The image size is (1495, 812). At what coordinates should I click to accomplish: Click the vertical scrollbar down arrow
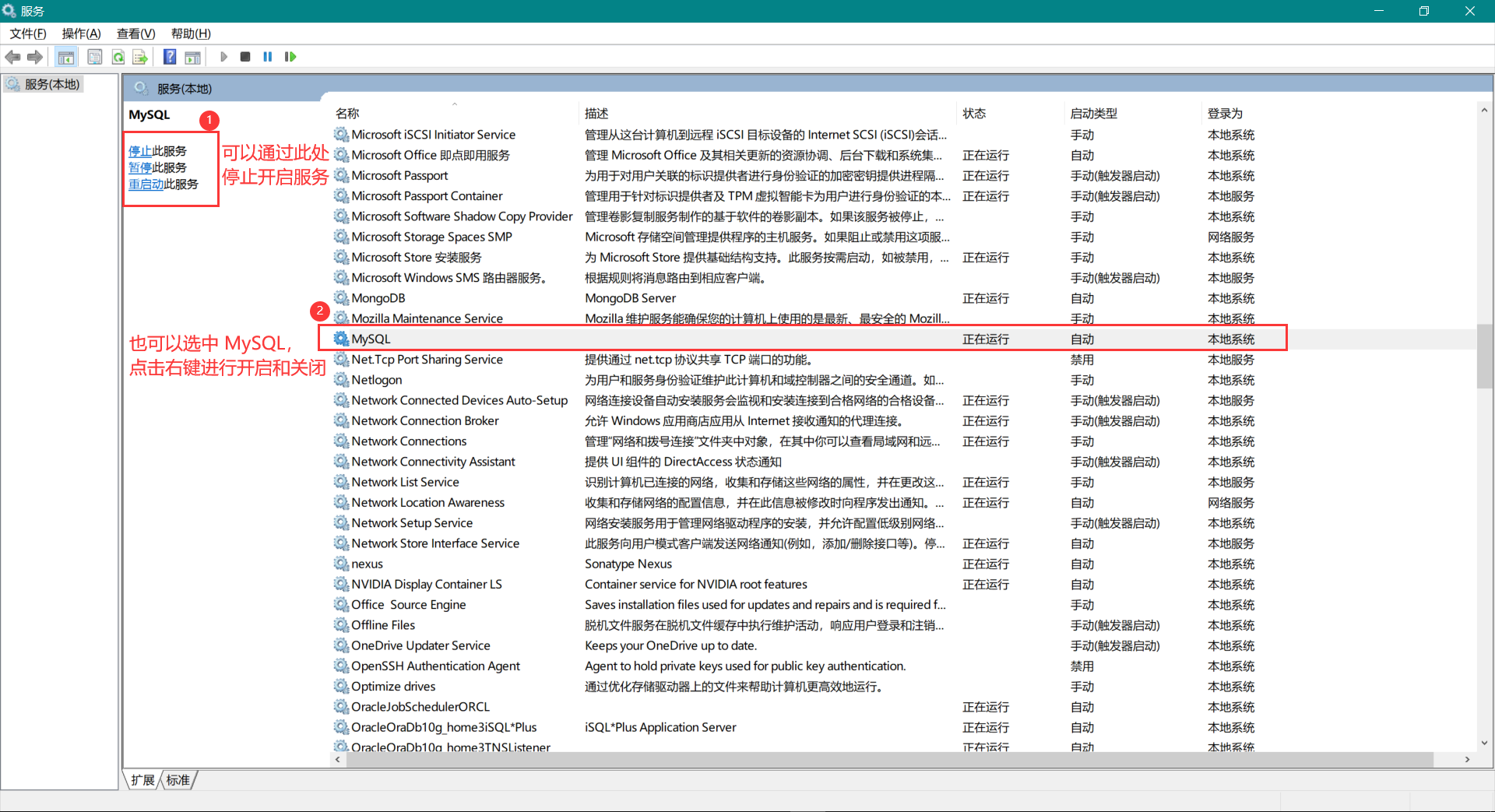pyautogui.click(x=1484, y=743)
